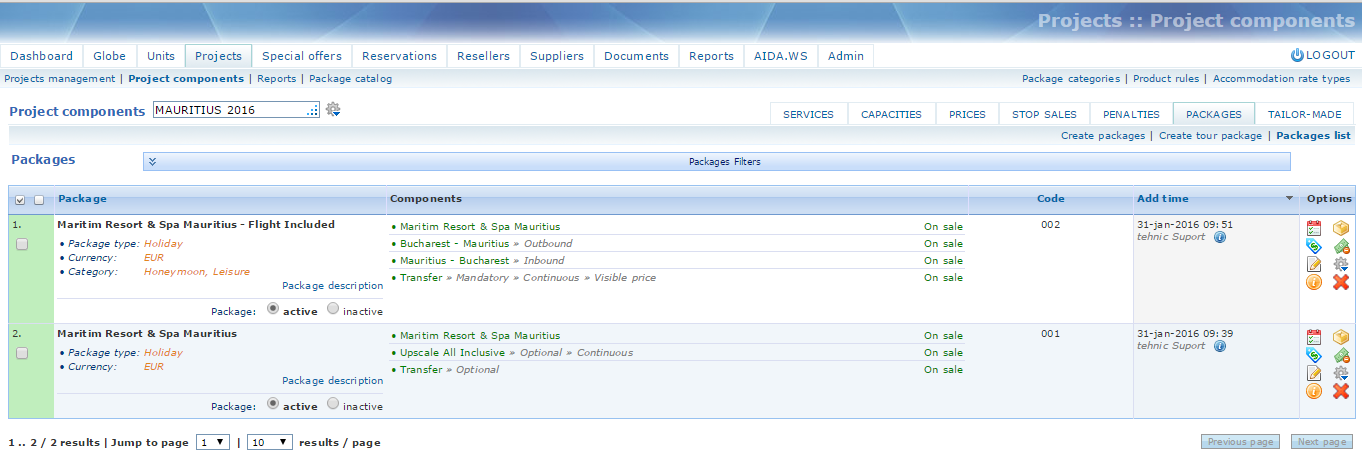
Task: Click yellow box icon for package 001
Action: click(1341, 337)
